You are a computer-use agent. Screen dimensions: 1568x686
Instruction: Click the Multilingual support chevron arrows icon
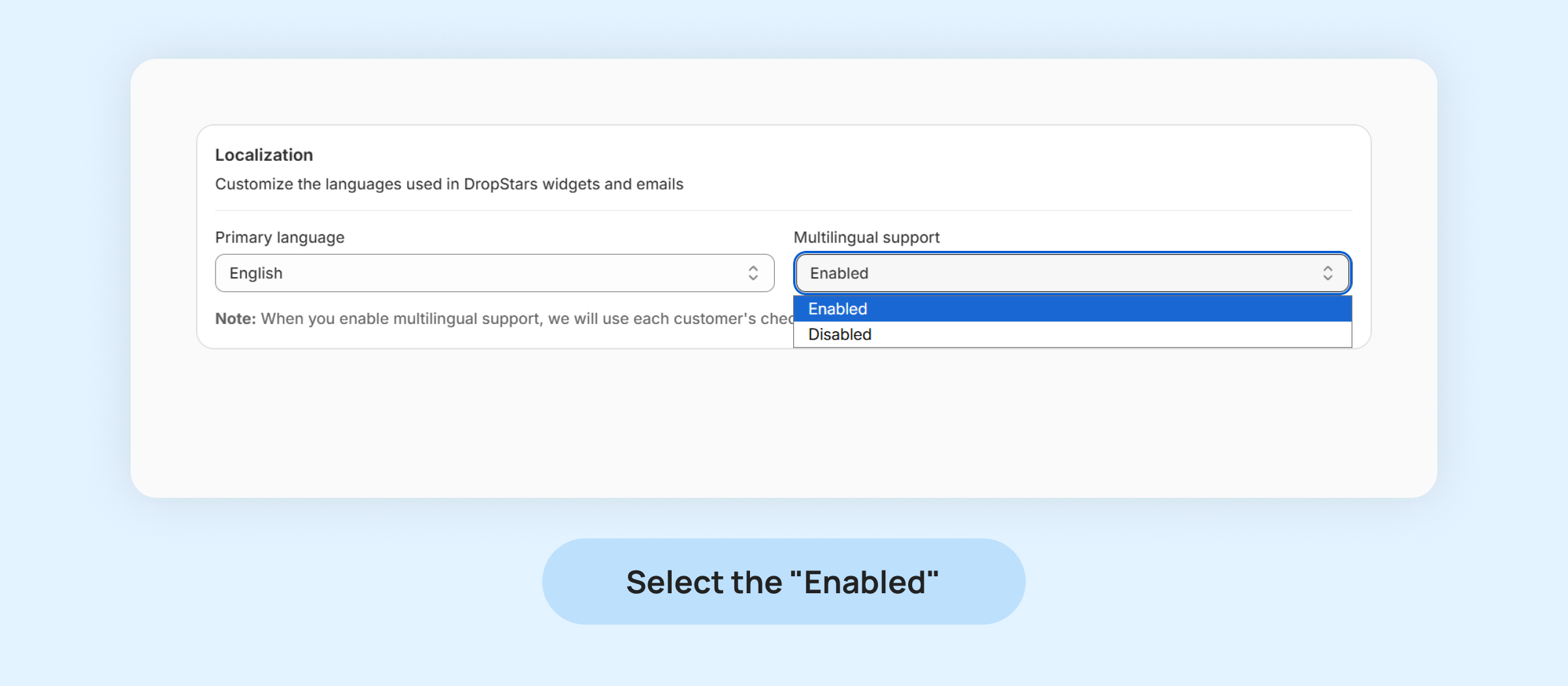click(1327, 273)
